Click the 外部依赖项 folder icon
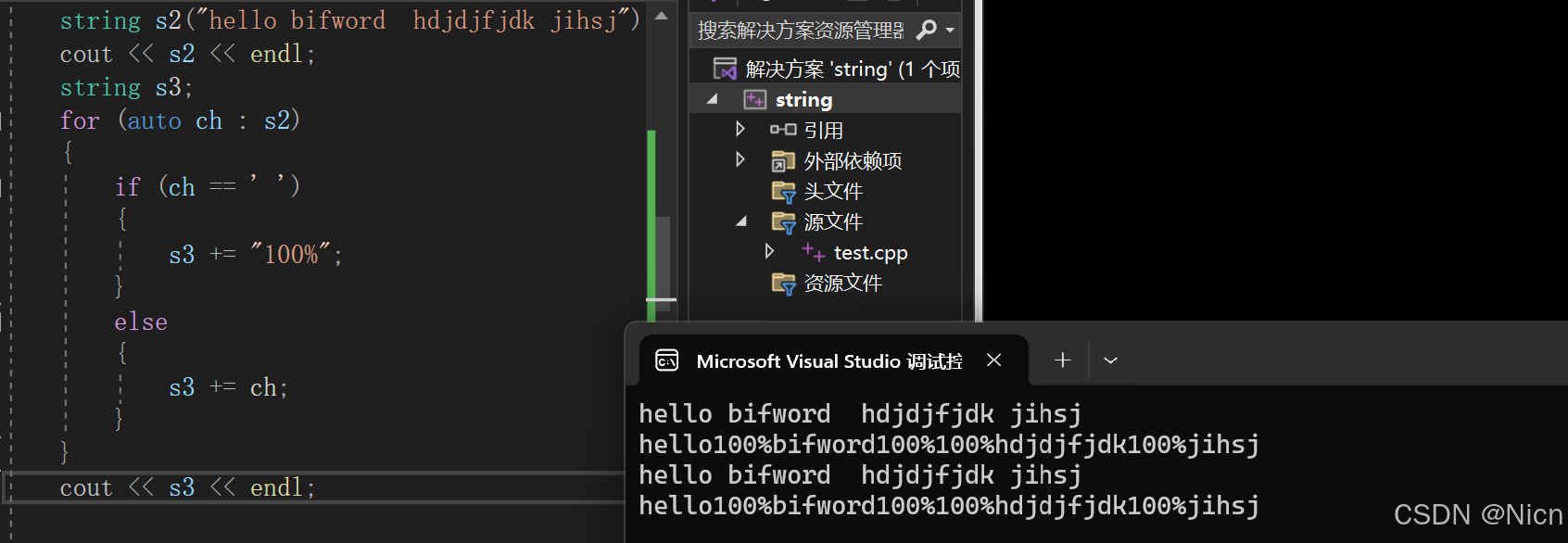Image resolution: width=1568 pixels, height=543 pixels. pos(783,161)
